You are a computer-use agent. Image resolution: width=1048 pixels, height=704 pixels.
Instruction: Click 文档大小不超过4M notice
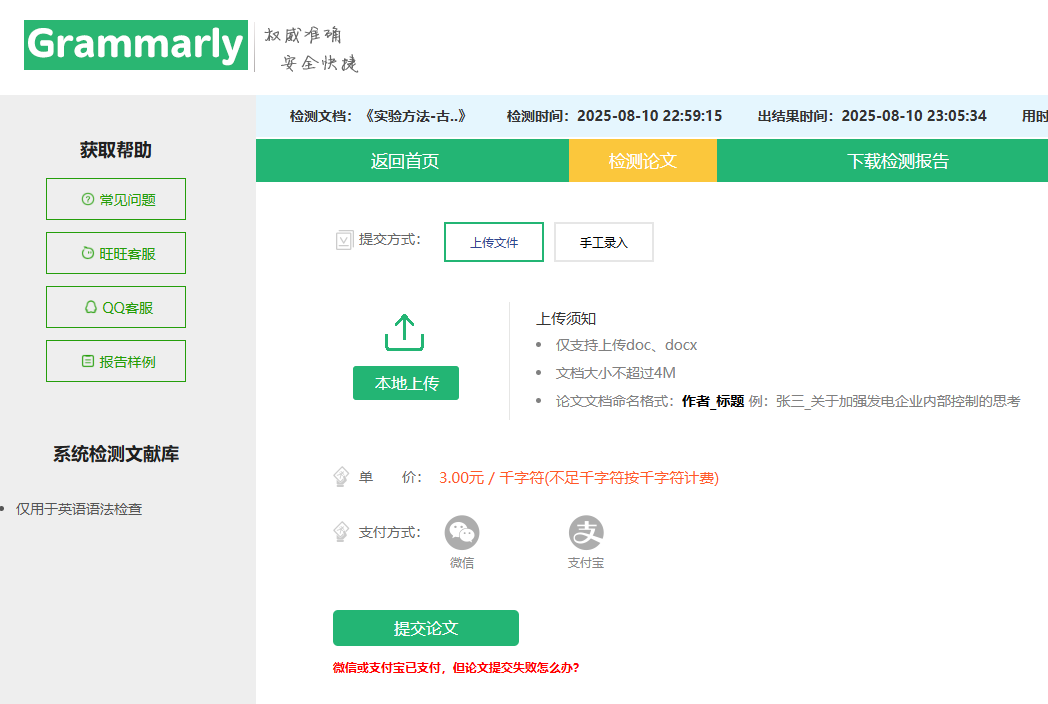click(x=616, y=373)
